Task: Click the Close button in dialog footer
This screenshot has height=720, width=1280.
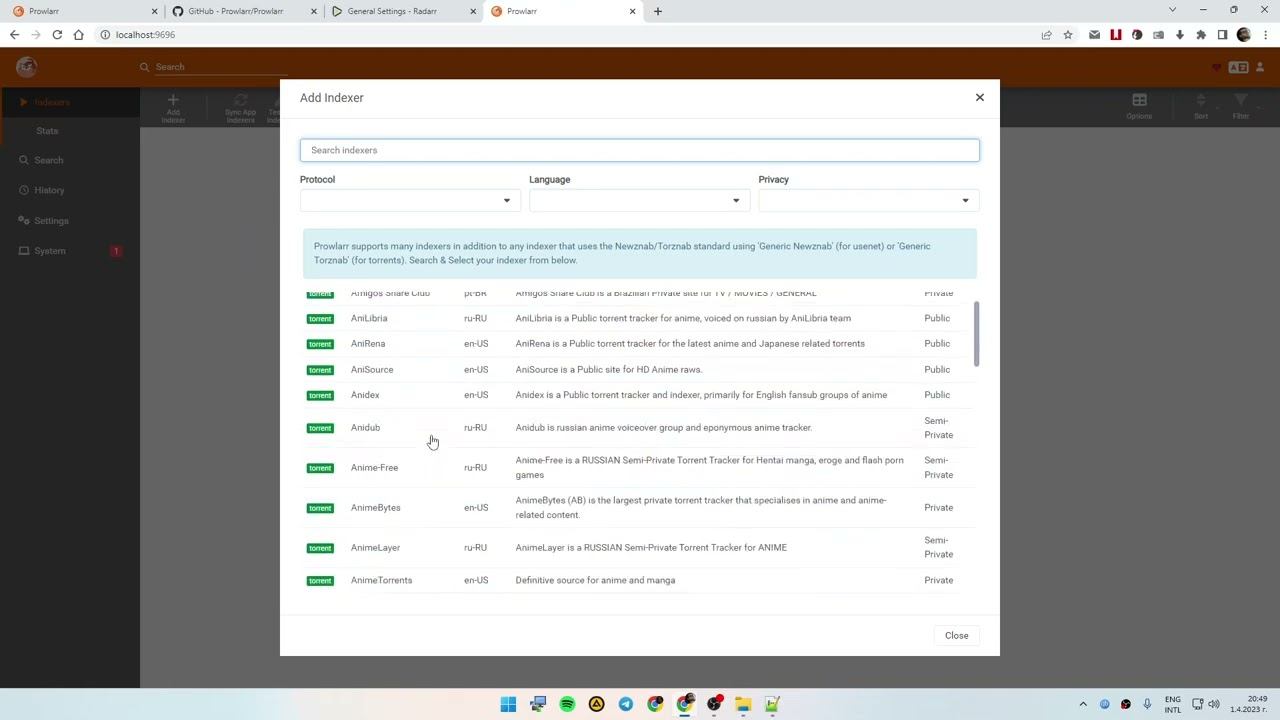Action: 956,635
